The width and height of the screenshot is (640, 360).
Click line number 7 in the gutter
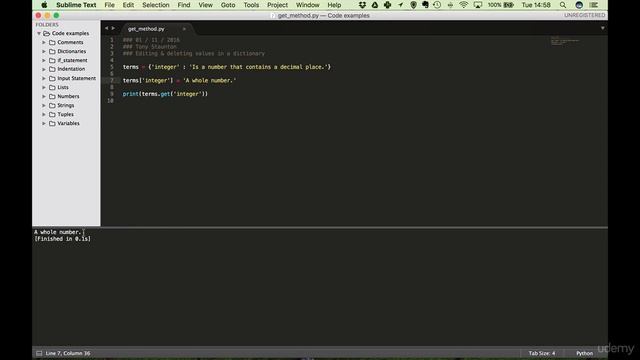[x=111, y=80]
